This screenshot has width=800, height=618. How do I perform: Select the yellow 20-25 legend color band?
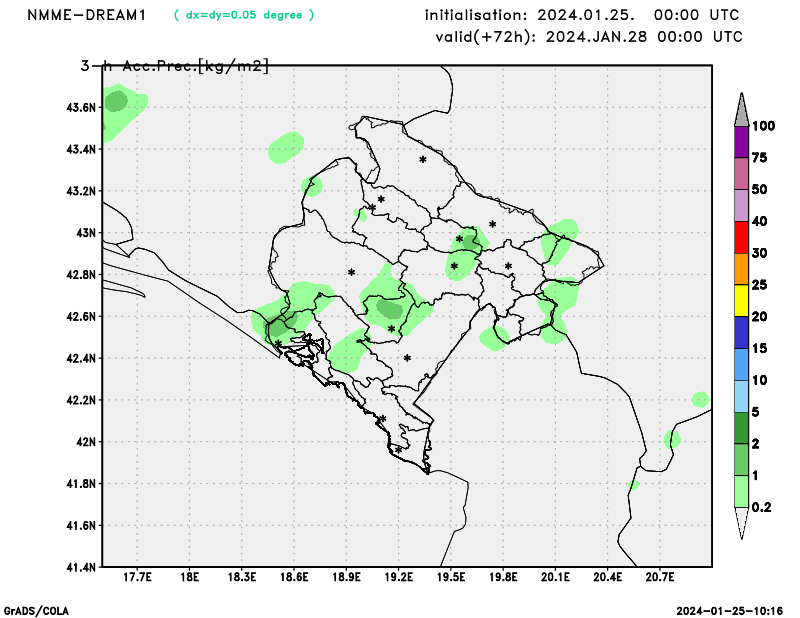pyautogui.click(x=741, y=301)
